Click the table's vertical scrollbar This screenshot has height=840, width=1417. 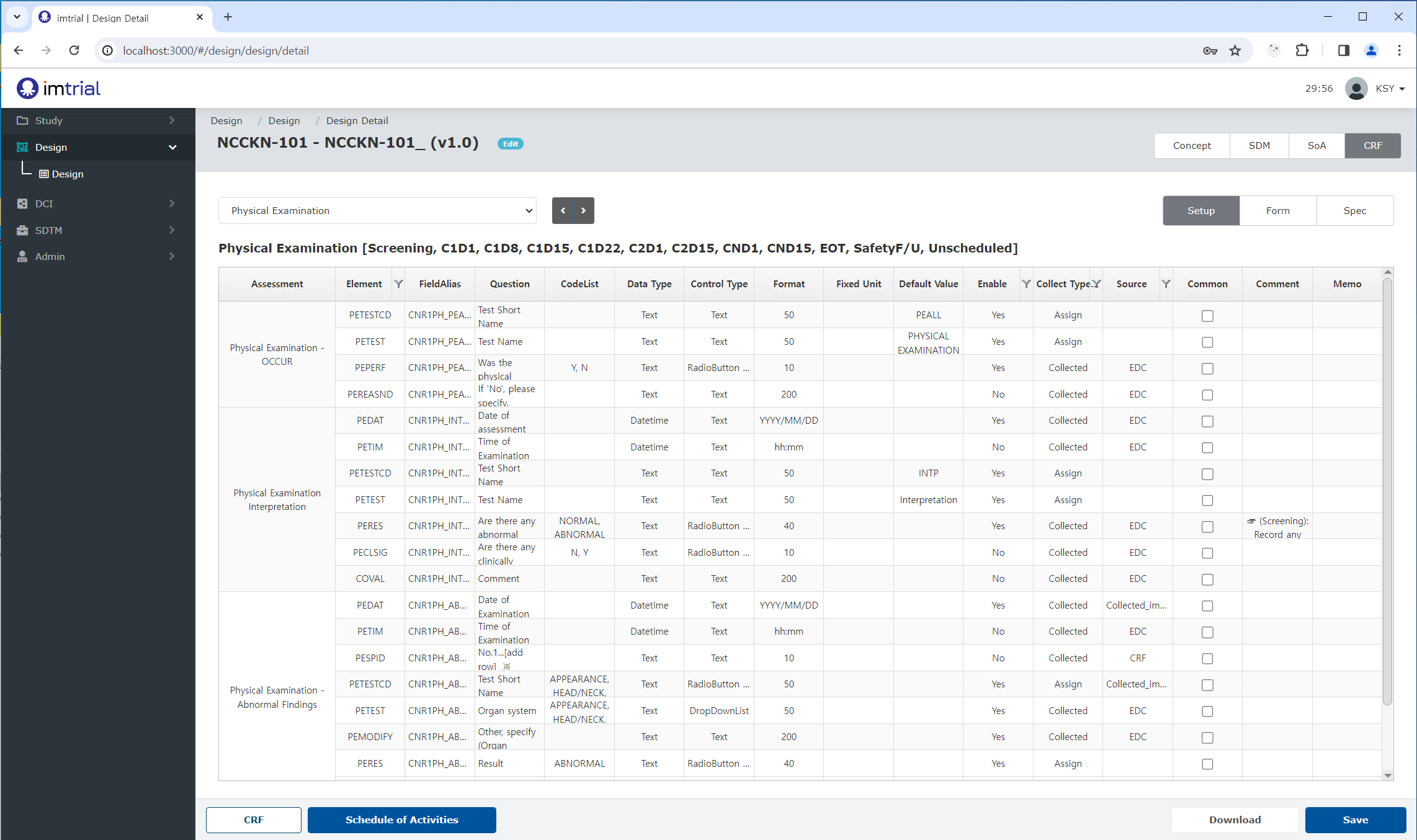pyautogui.click(x=1388, y=491)
